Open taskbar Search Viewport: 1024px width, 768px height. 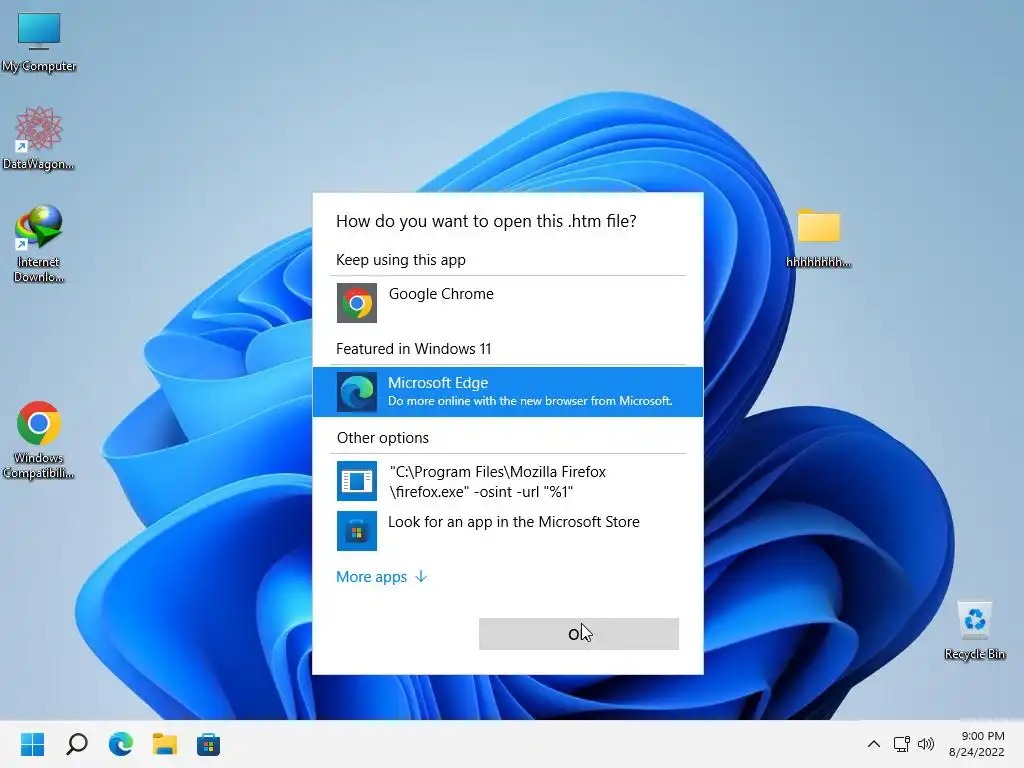76,744
